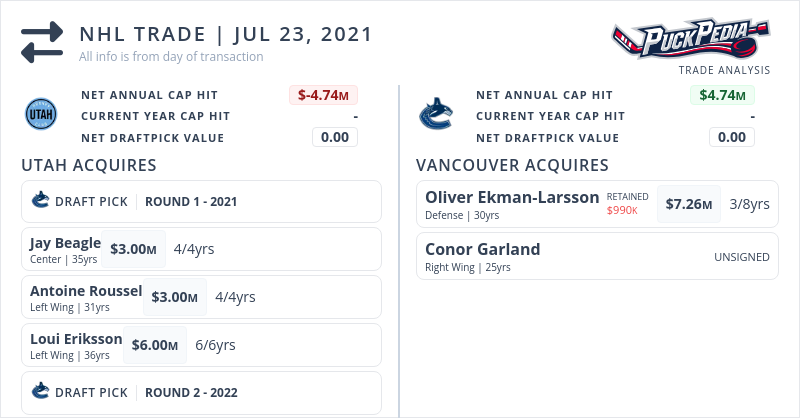Viewport: 800px width, 418px height.
Task: Click Canucks icon on Round 2 draft pick
Action: tap(41, 392)
